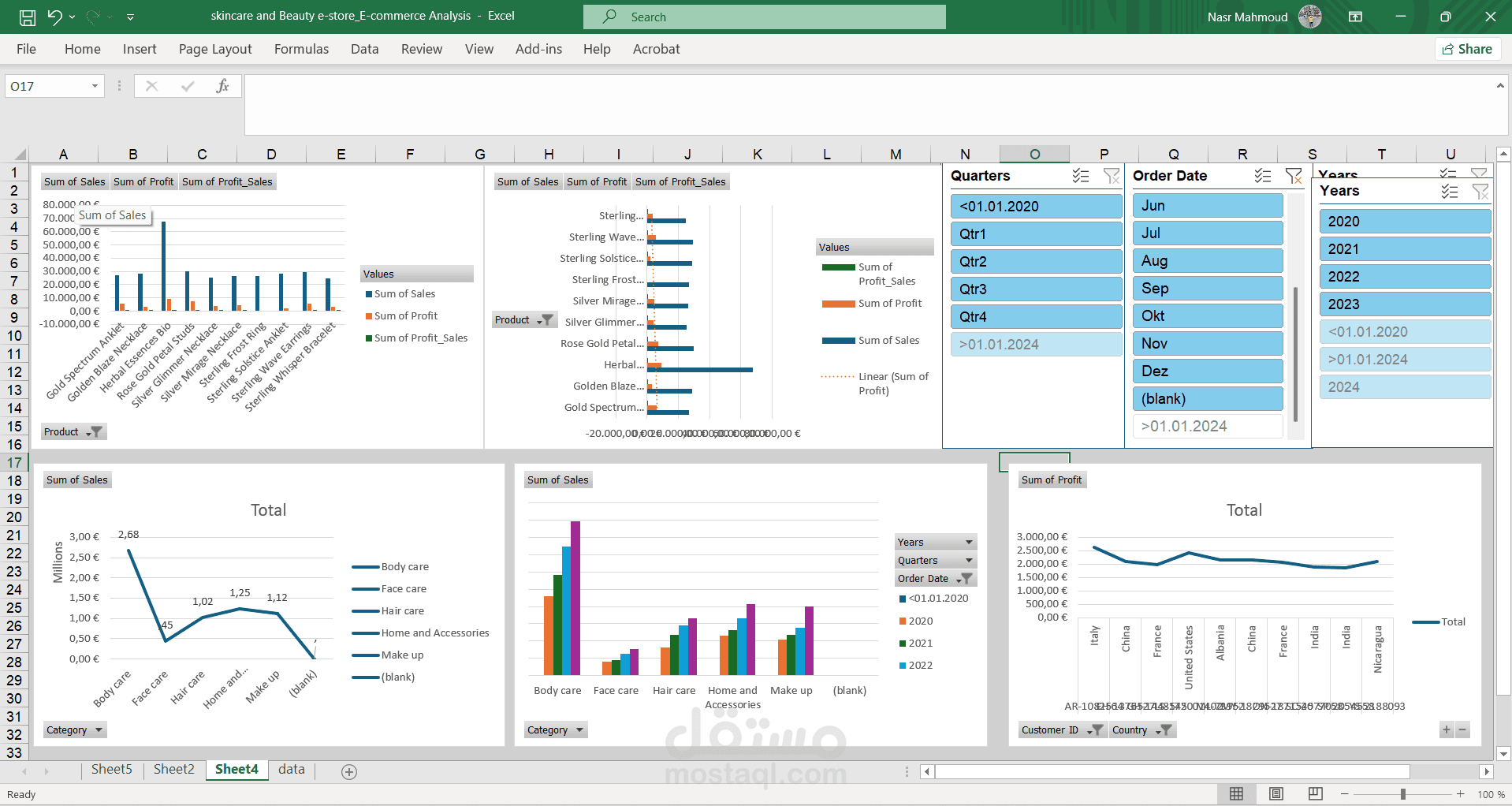Click the Redo arrow icon
The height and width of the screenshot is (806, 1512).
coord(93,17)
